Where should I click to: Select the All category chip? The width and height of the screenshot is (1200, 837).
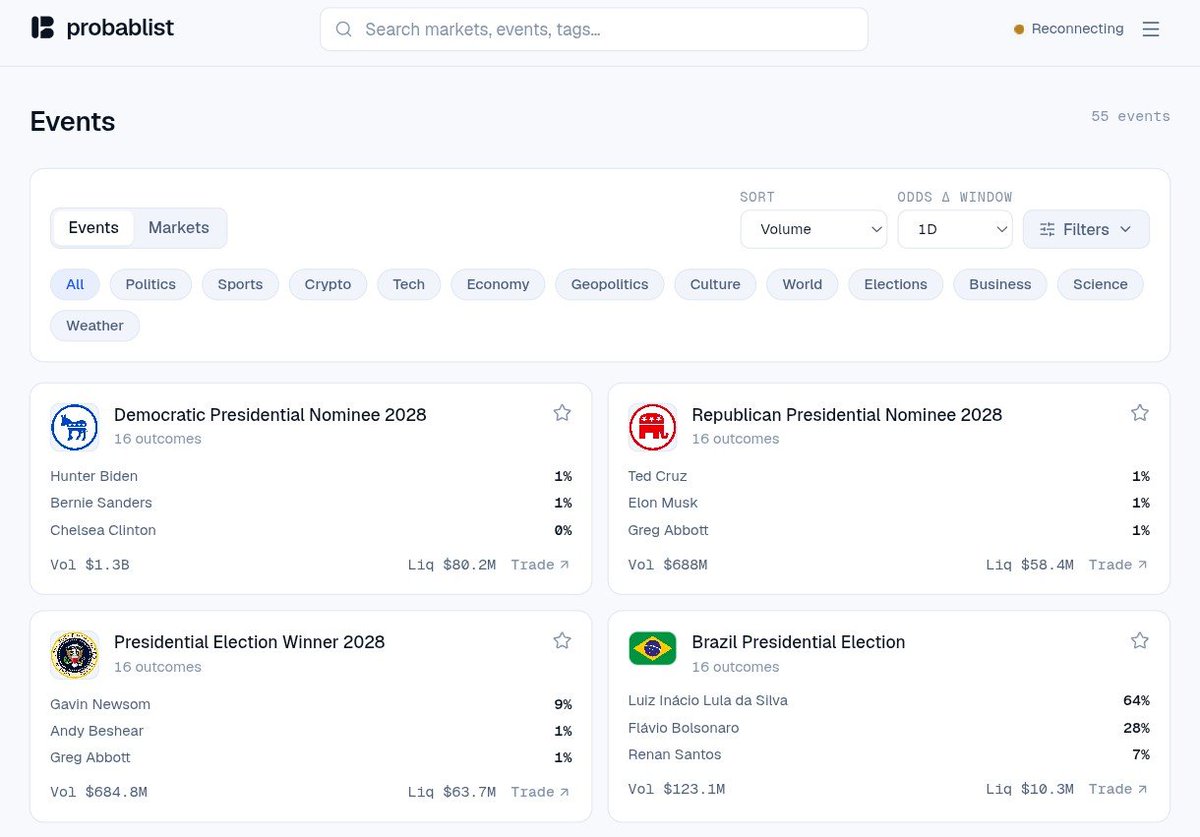[x=75, y=284]
